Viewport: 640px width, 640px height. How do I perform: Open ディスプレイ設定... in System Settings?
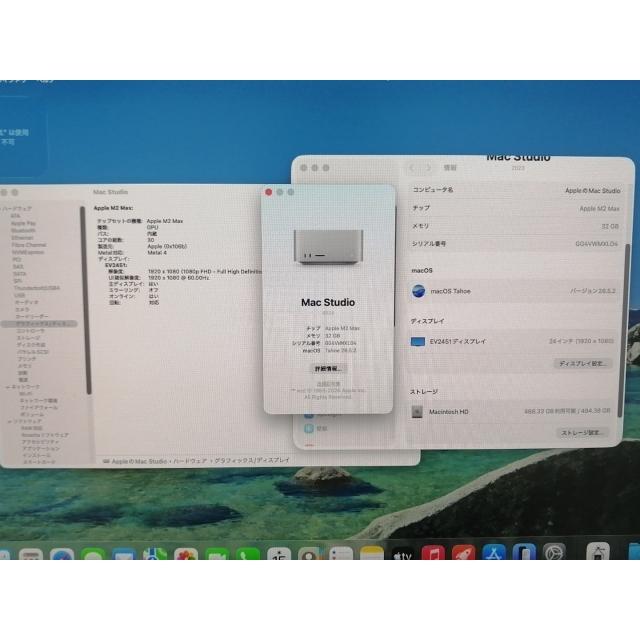[x=582, y=363]
